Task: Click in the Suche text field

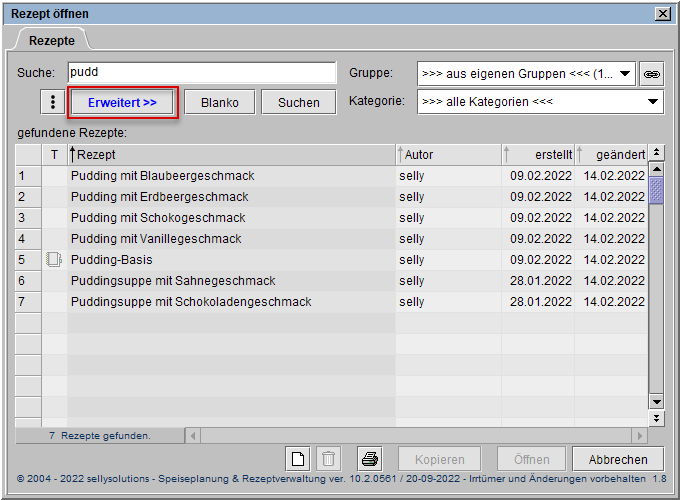Action: [x=201, y=73]
